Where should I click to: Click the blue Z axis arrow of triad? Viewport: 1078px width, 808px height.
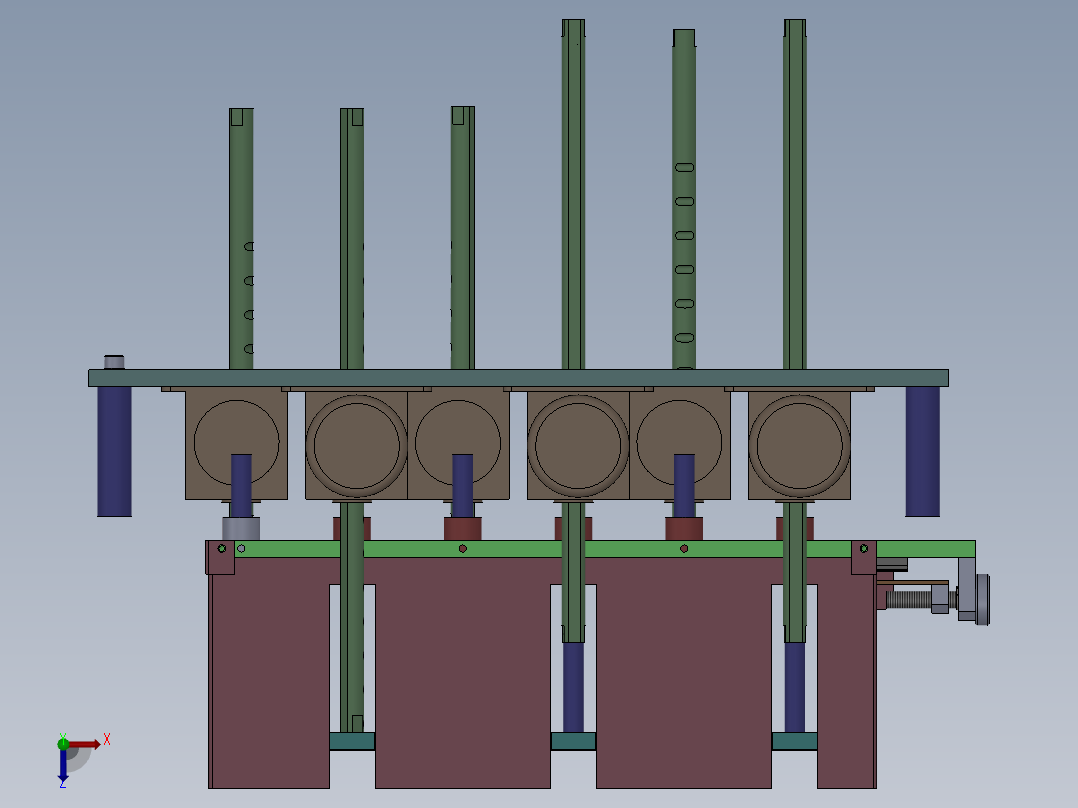pyautogui.click(x=63, y=765)
